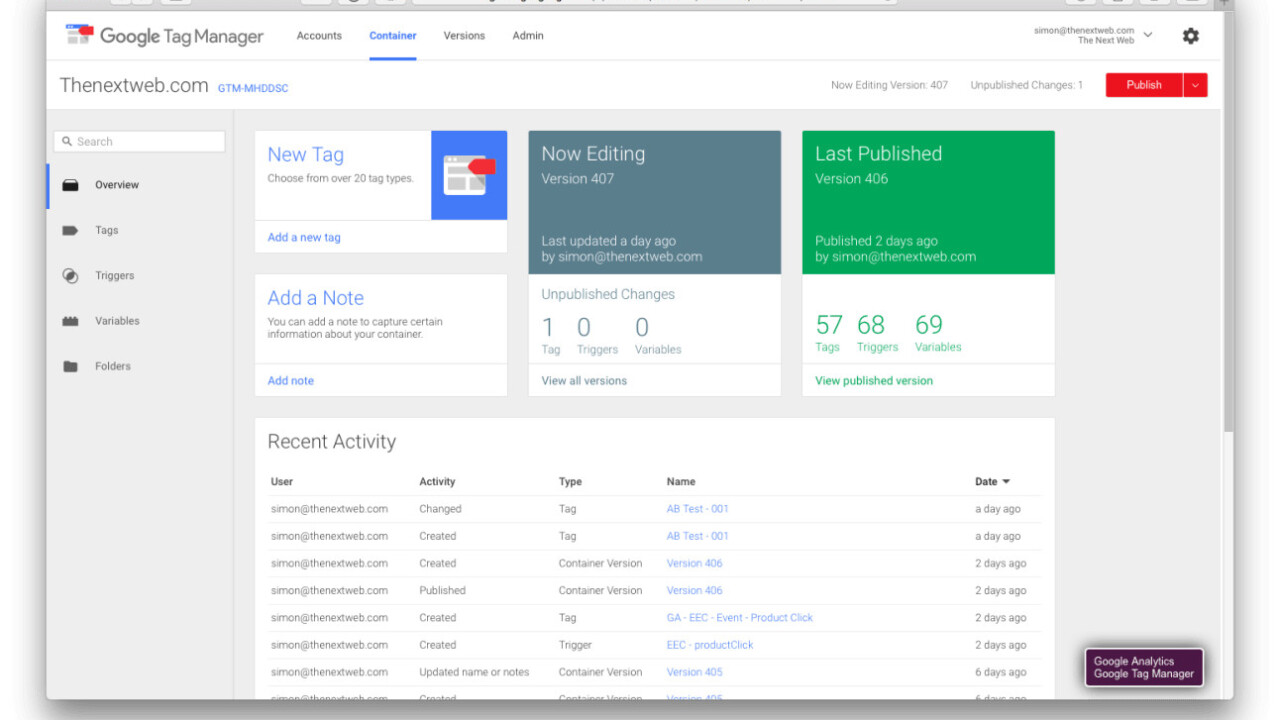Viewport: 1280px width, 720px height.
Task: Click inside the Search field
Action: 140,142
